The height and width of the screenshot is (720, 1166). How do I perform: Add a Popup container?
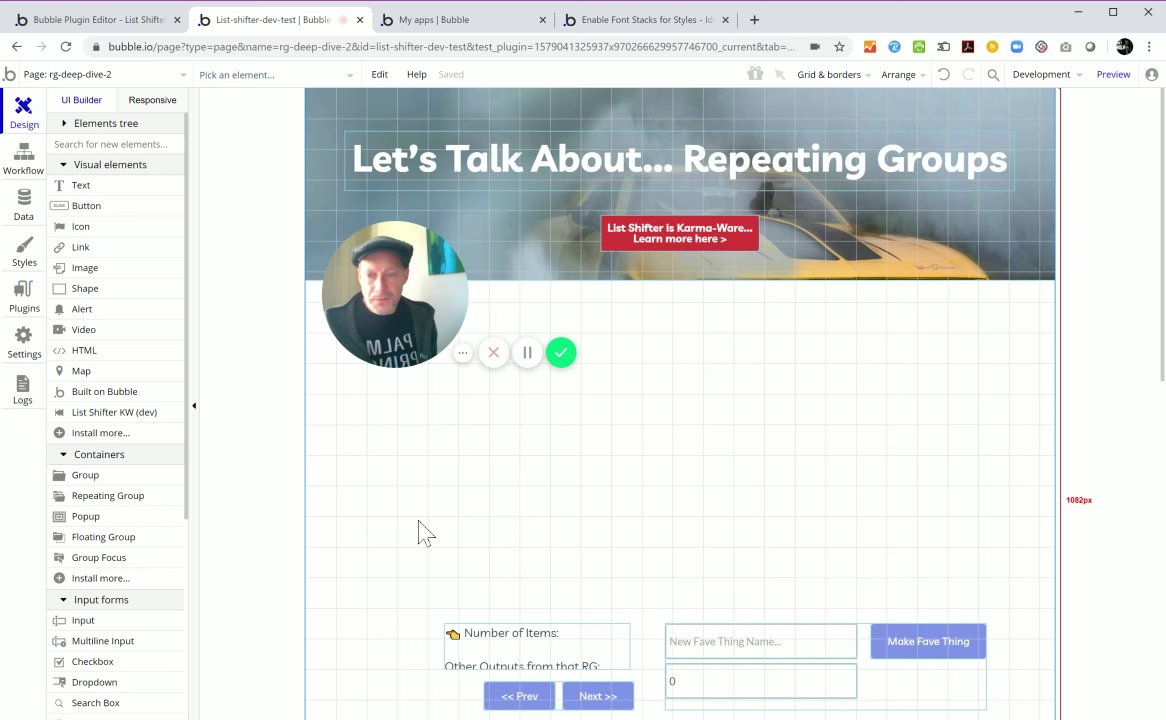pyautogui.click(x=116, y=516)
